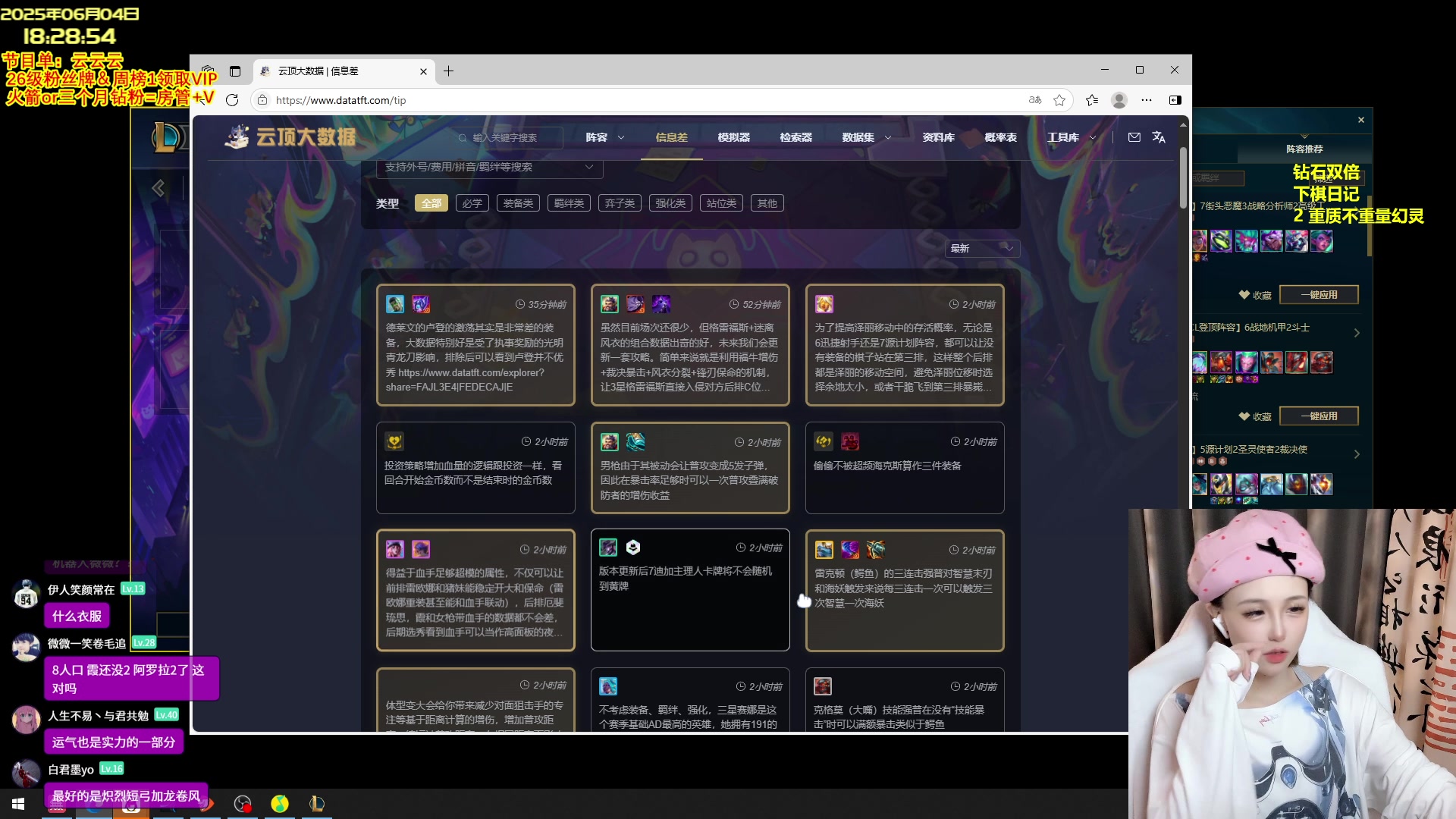Click the read-aloud icon in the address bar
Viewport: 1456px width, 819px height.
pyautogui.click(x=1035, y=100)
